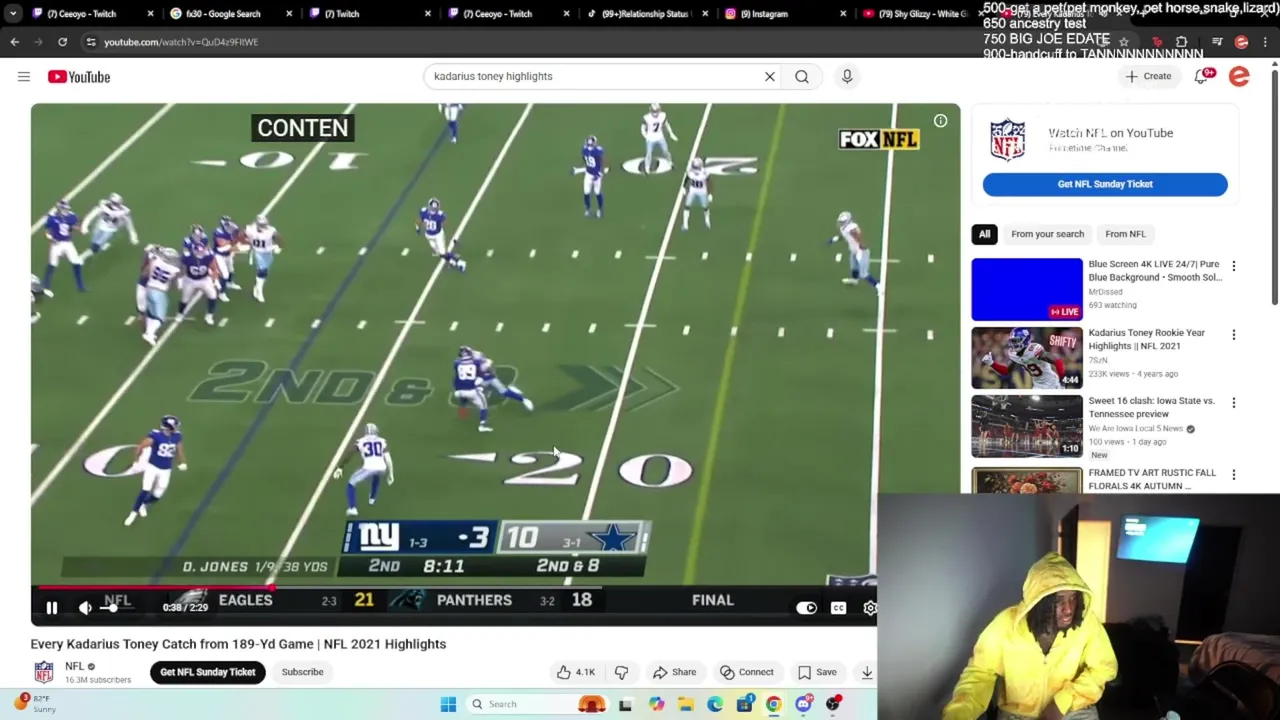This screenshot has height=720, width=1280.
Task: Open the Windows Start menu
Action: [x=448, y=704]
